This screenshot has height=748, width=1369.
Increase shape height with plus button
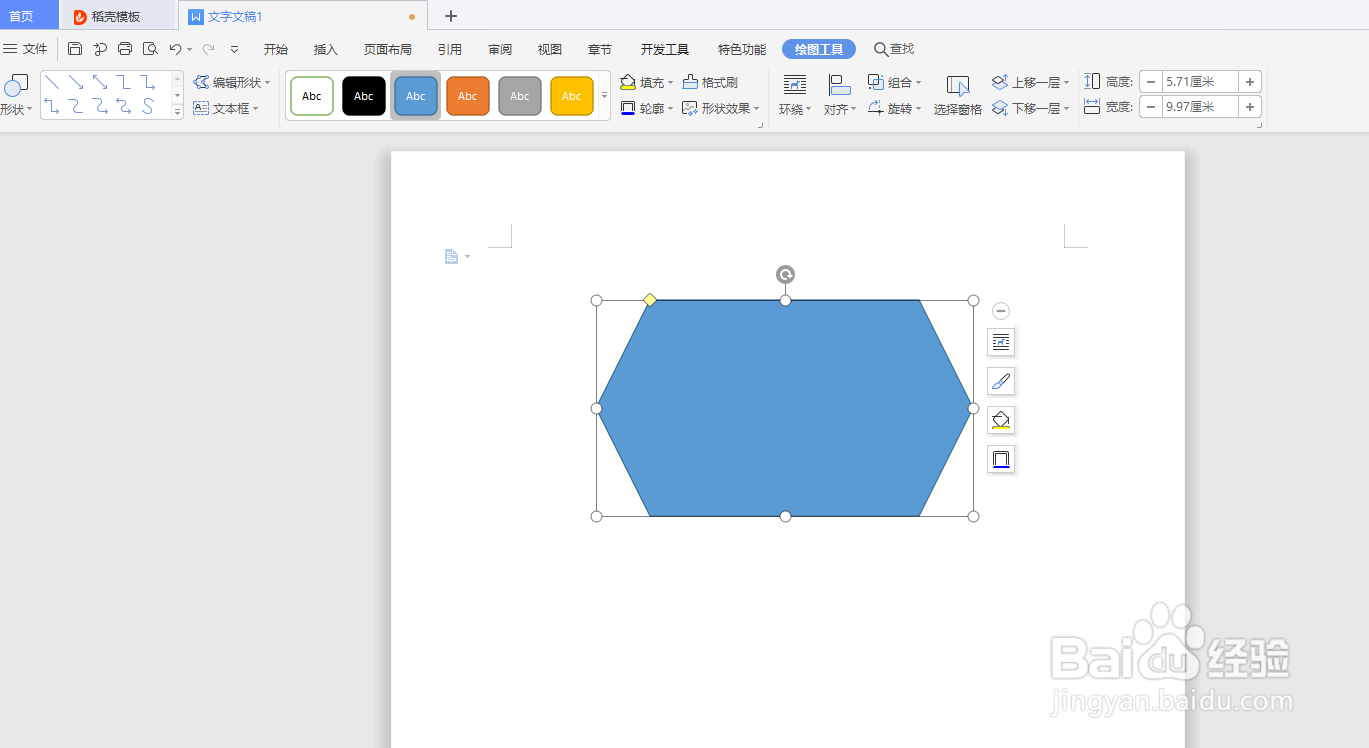tap(1250, 82)
